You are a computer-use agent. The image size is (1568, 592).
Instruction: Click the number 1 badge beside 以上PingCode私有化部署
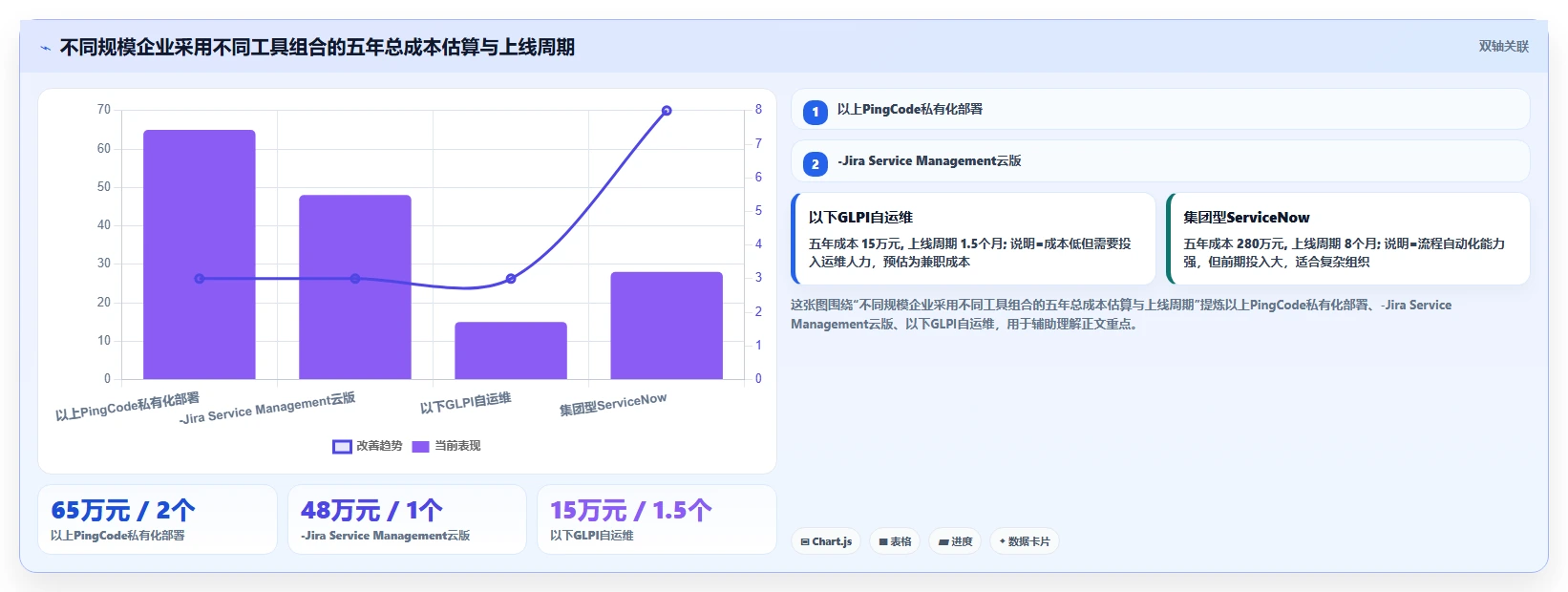815,112
